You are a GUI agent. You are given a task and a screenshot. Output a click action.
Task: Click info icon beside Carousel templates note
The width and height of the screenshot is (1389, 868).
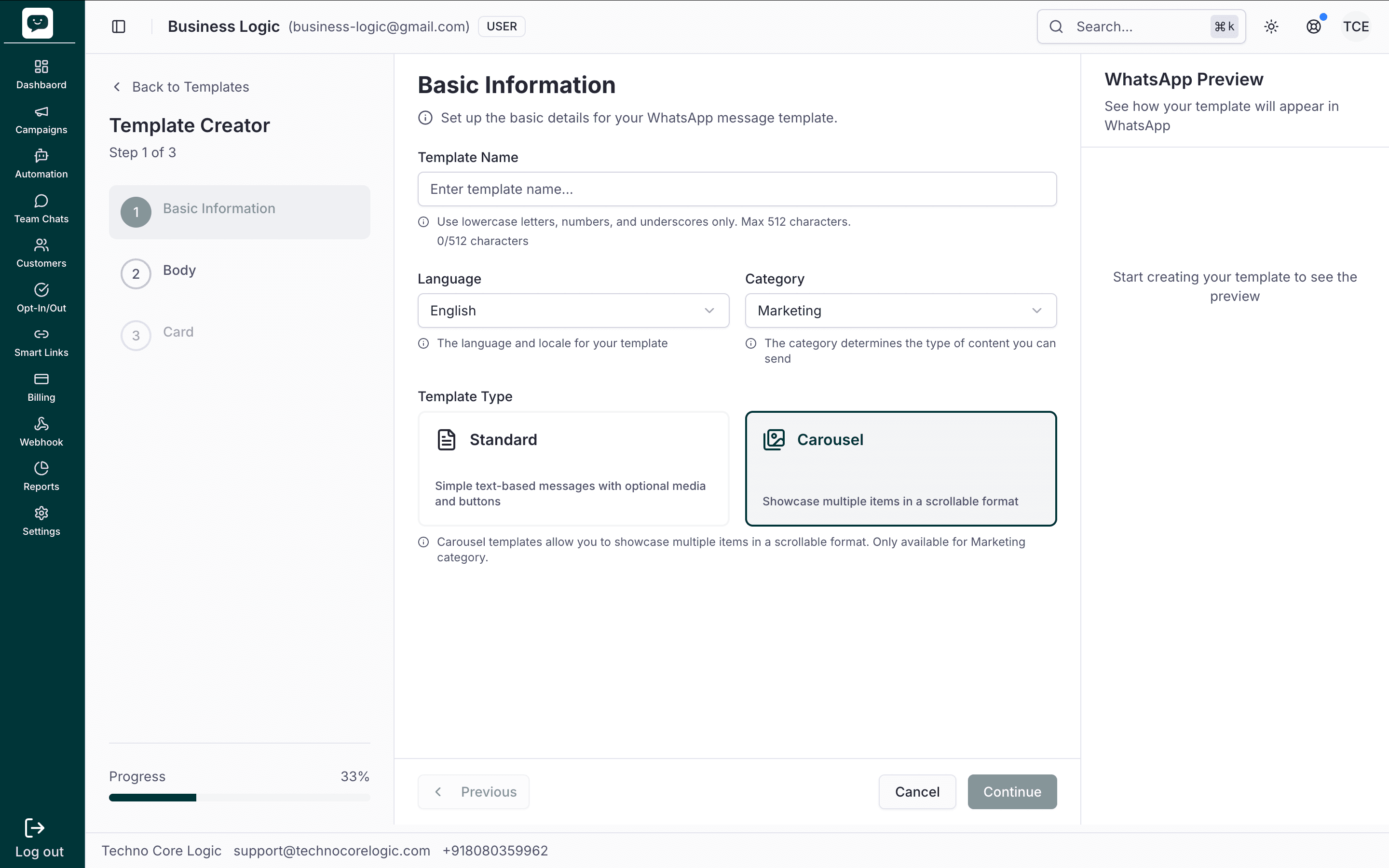coord(423,542)
